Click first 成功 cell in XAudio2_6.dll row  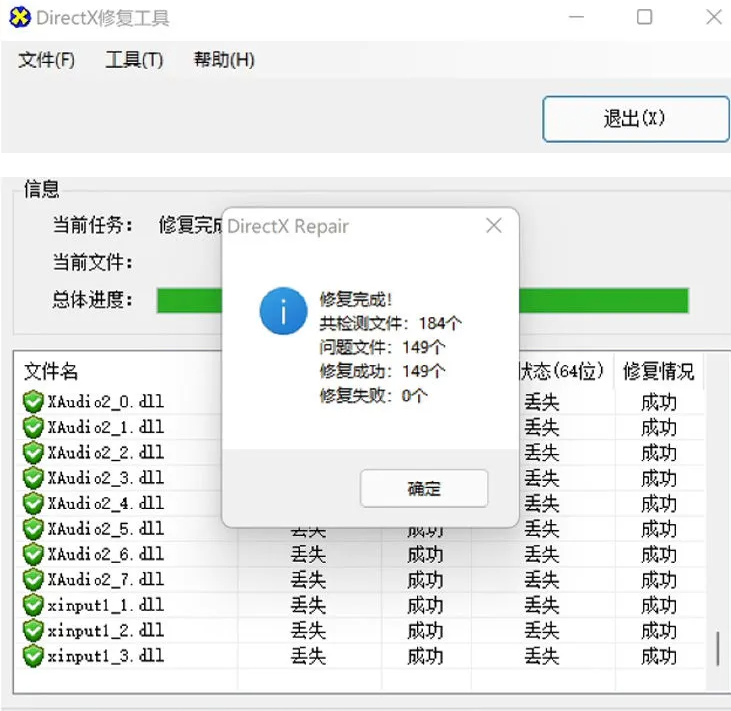(425, 555)
